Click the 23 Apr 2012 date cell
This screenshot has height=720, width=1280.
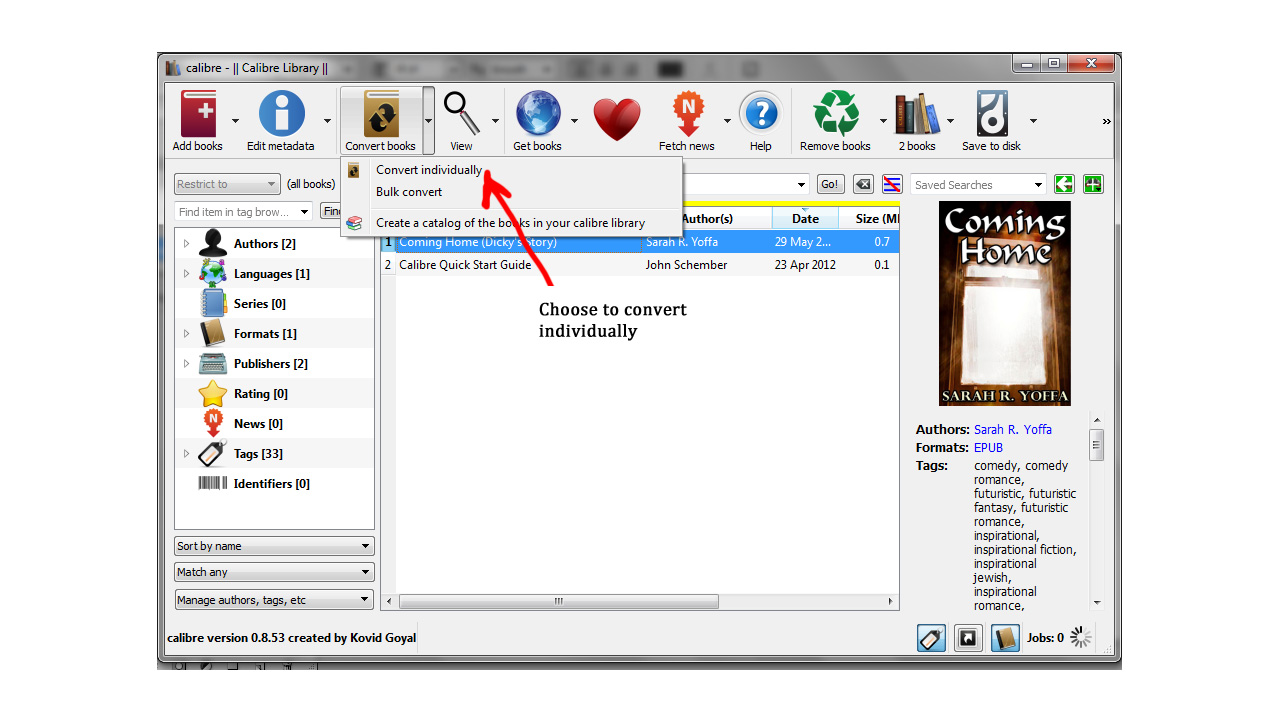(x=805, y=265)
